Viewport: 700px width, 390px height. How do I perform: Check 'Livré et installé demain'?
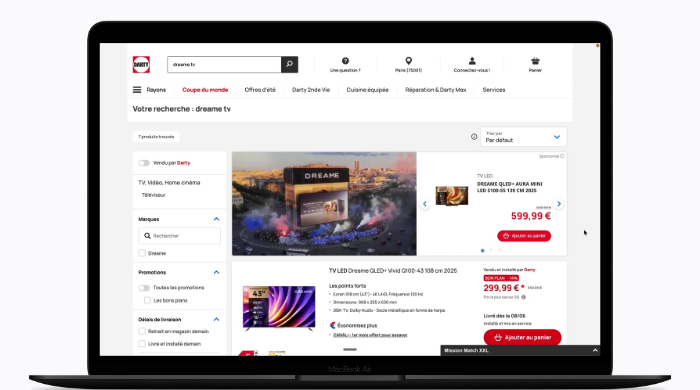[x=142, y=344]
